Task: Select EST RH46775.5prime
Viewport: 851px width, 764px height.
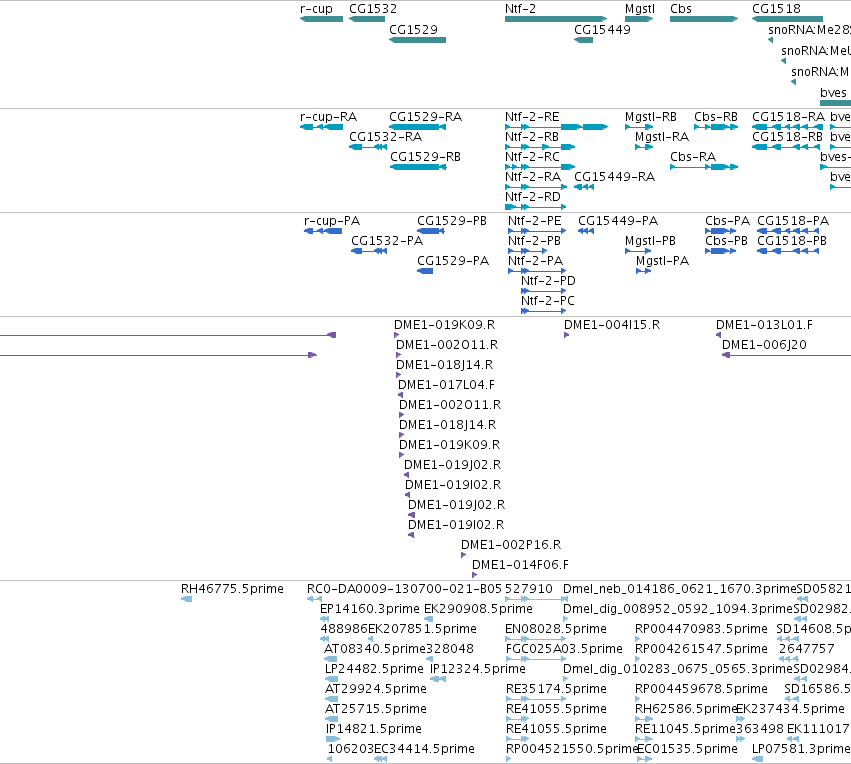Action: [232, 589]
